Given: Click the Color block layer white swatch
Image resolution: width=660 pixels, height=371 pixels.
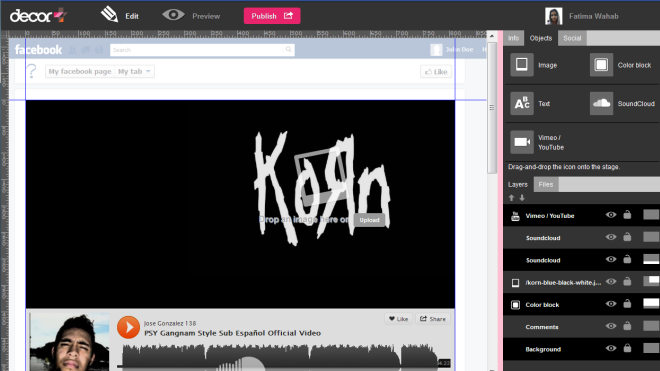Looking at the screenshot, I should click(x=651, y=303).
